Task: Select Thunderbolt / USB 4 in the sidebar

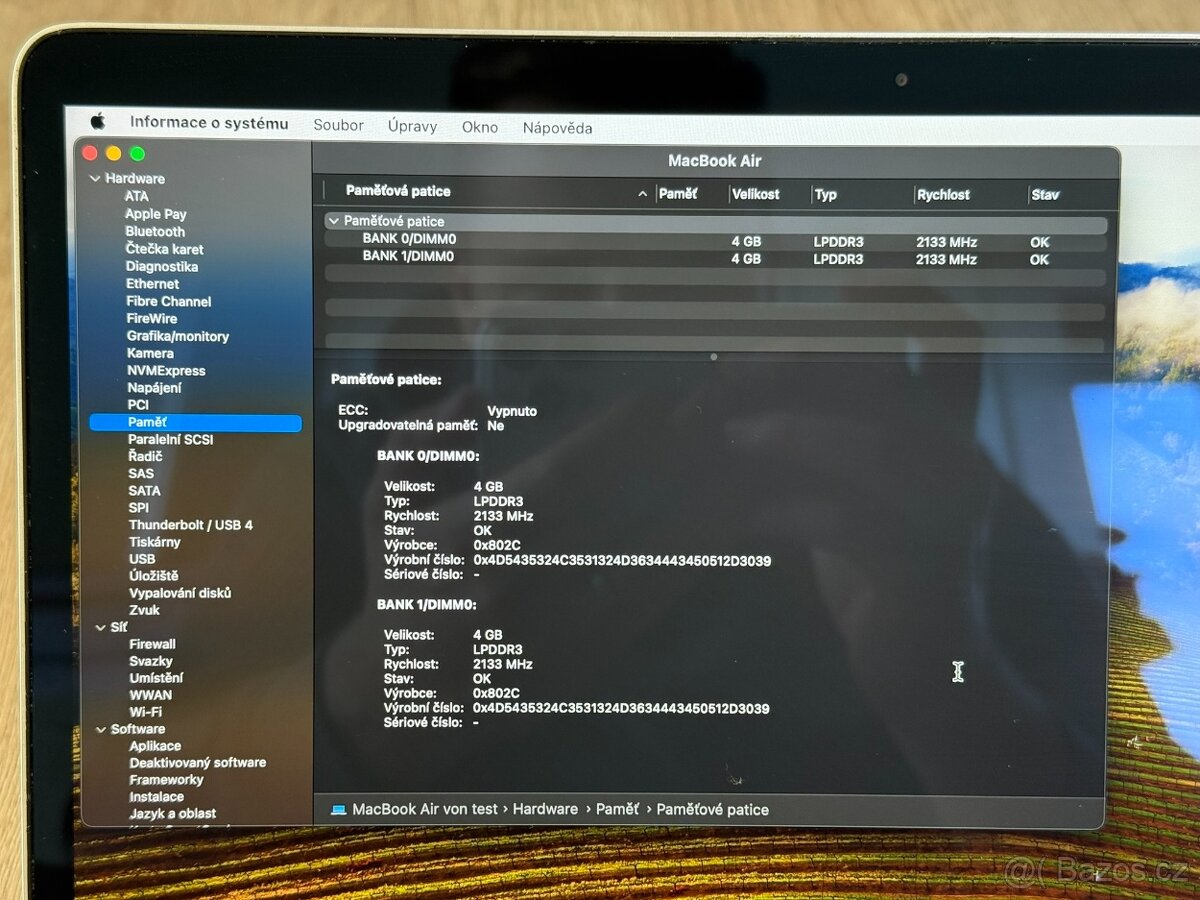Action: click(x=192, y=524)
